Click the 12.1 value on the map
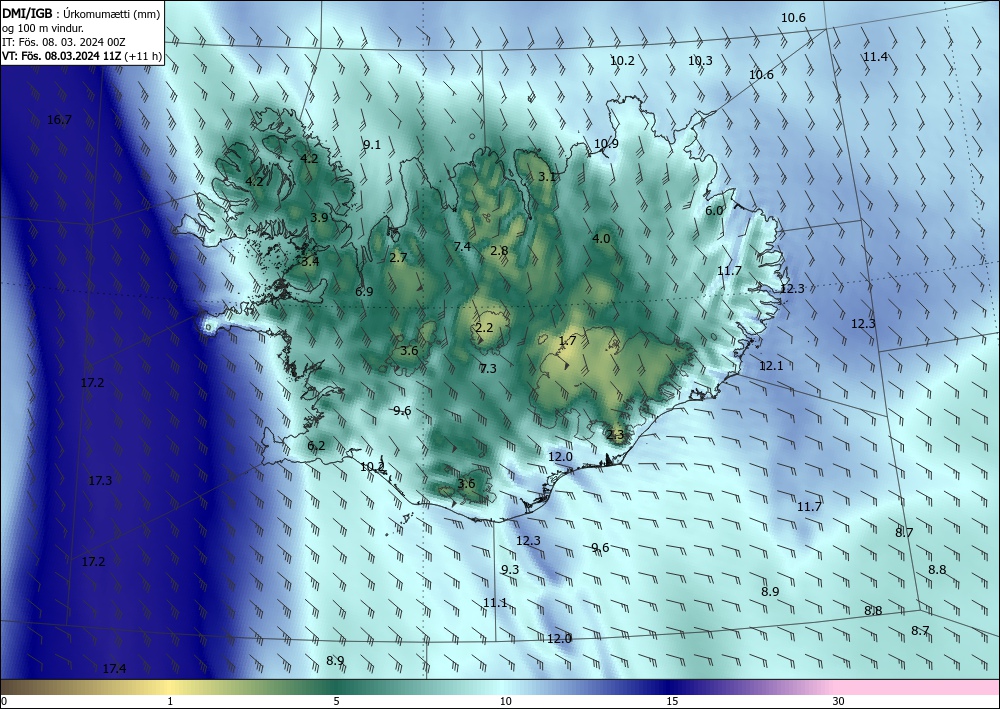The image size is (1000, 709). tap(771, 366)
